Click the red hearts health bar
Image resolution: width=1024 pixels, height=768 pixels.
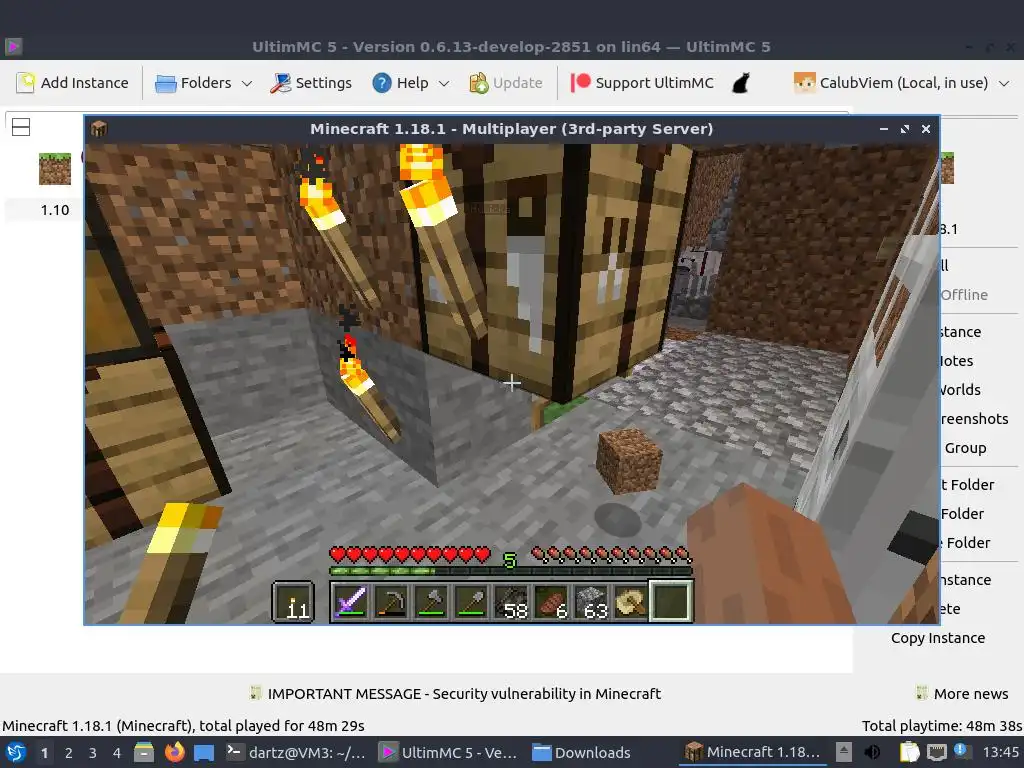click(410, 555)
